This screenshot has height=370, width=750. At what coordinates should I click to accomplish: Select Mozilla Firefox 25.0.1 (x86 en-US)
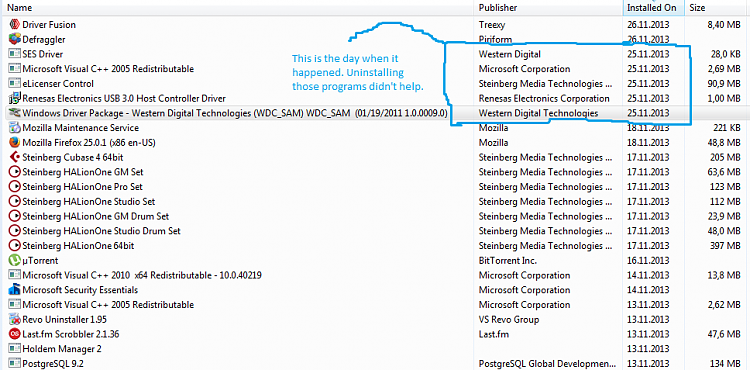click(89, 142)
